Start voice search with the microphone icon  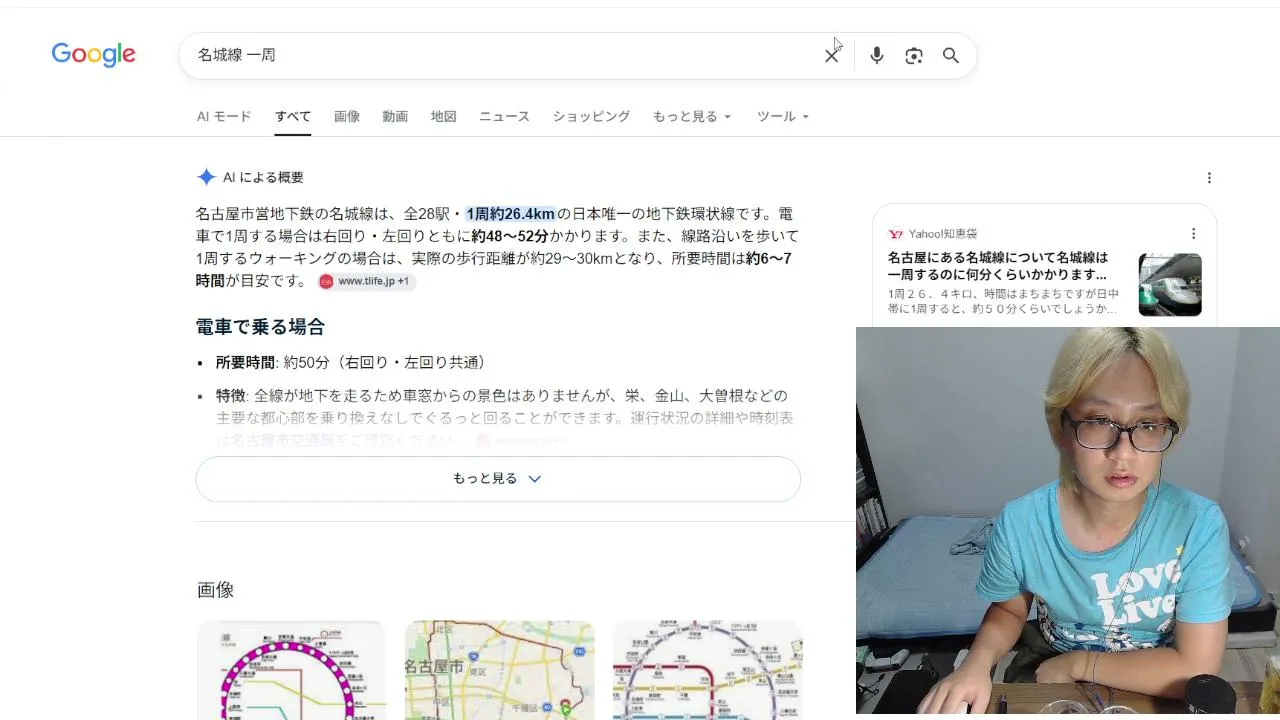(x=877, y=56)
